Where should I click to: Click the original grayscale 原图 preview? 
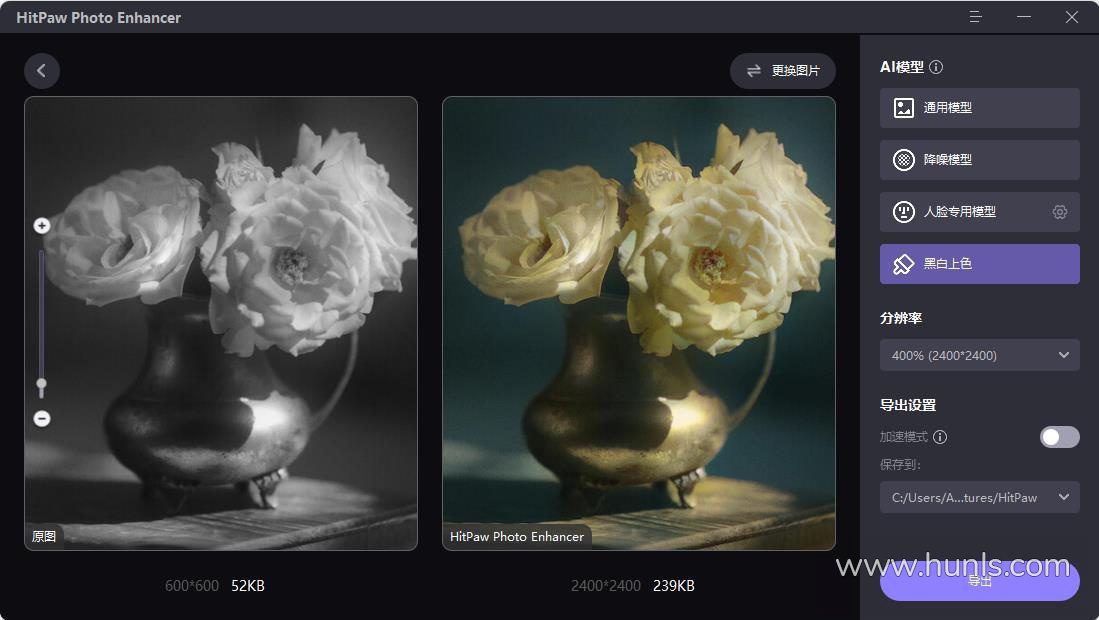pos(221,324)
